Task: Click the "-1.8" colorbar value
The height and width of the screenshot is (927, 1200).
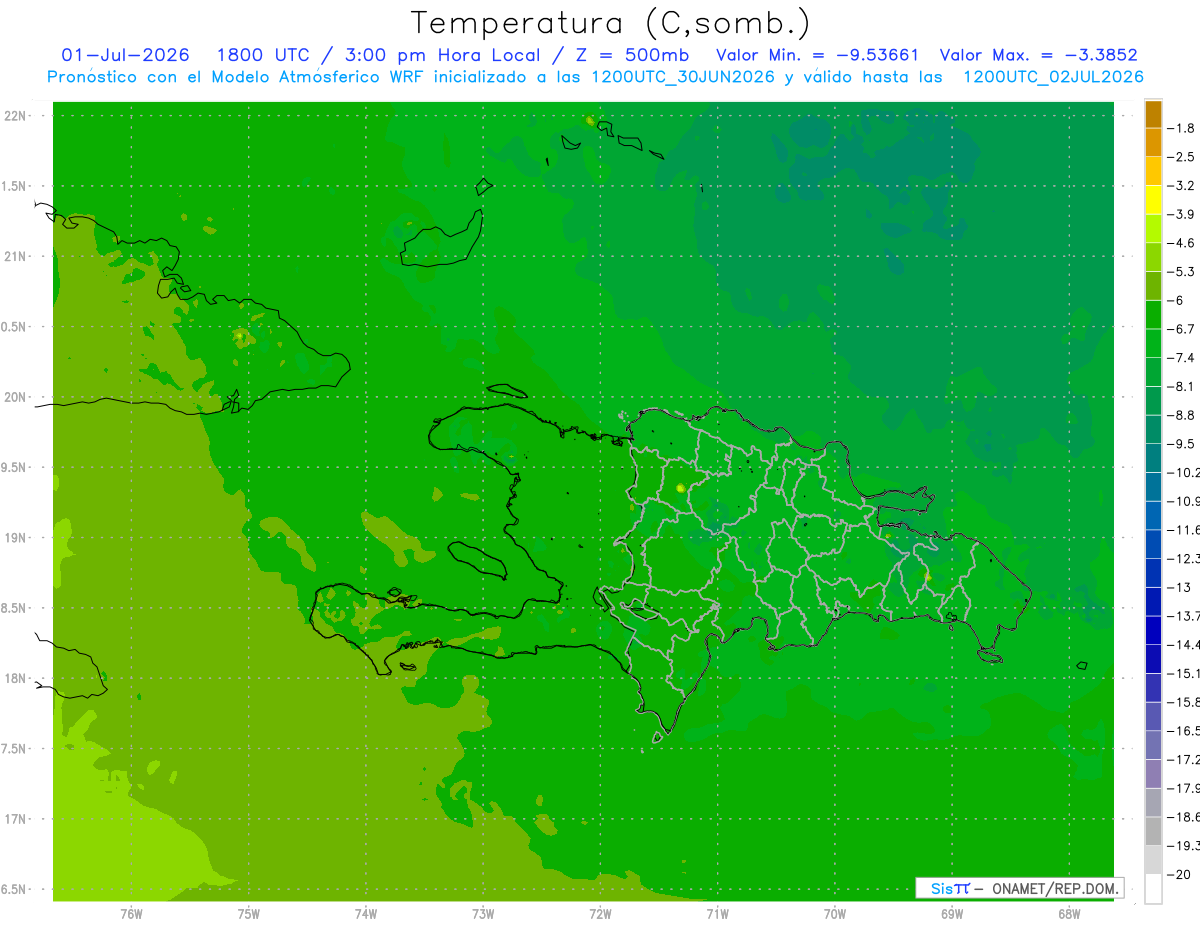Action: (1182, 128)
